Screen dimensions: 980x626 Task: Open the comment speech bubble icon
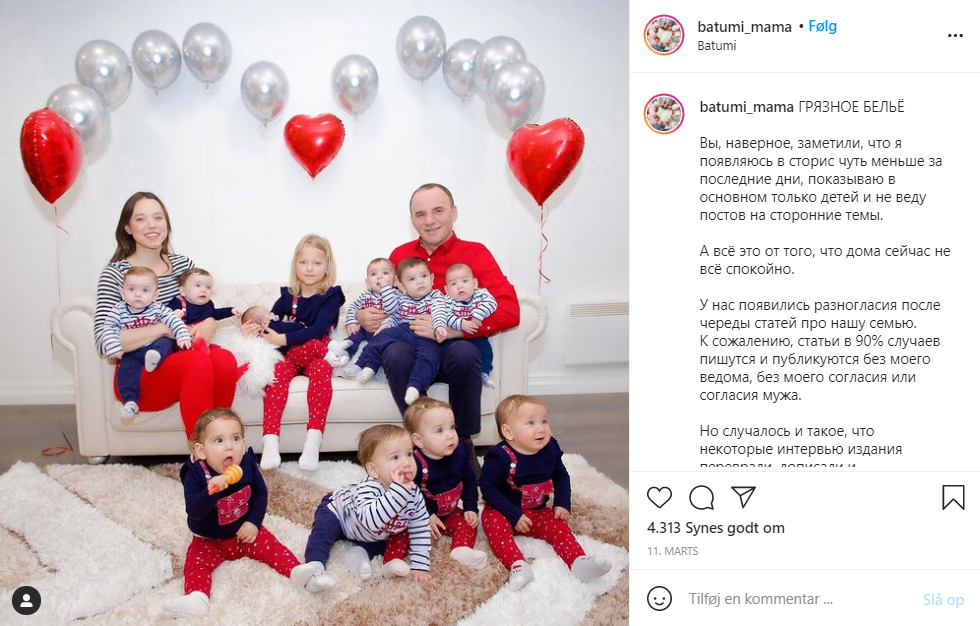[701, 498]
